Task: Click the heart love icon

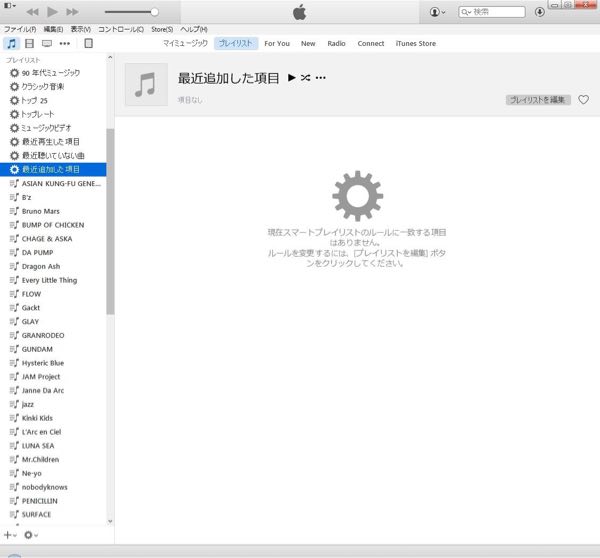Action: (584, 100)
